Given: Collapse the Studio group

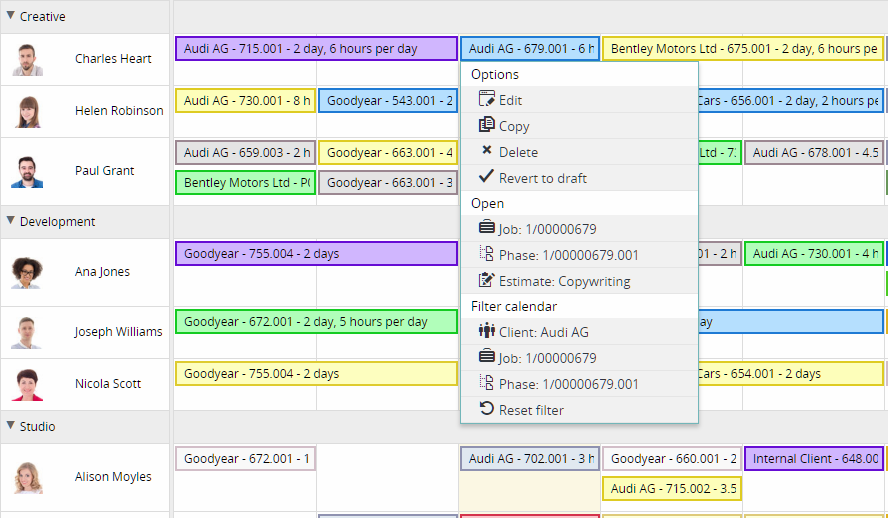Looking at the screenshot, I should pyautogui.click(x=10, y=426).
